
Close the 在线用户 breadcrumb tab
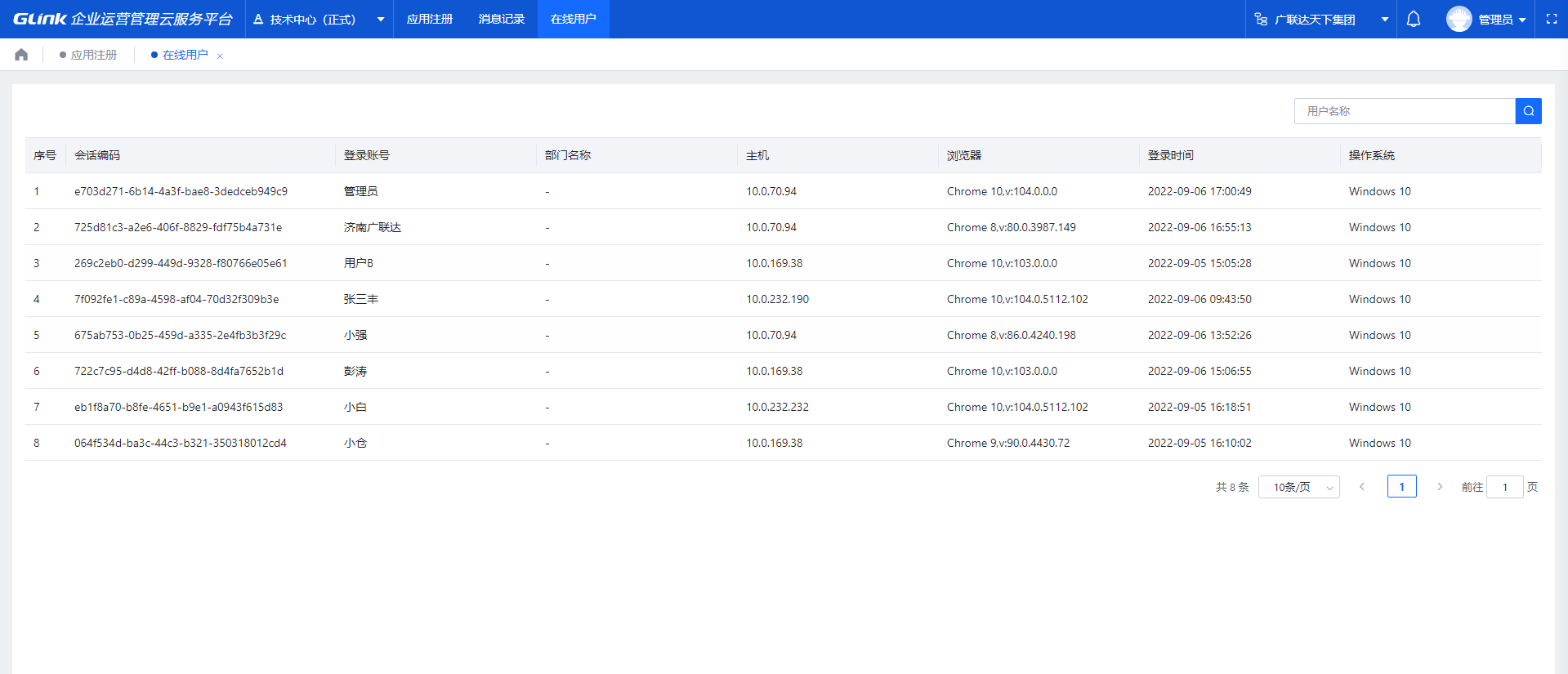pyautogui.click(x=220, y=56)
